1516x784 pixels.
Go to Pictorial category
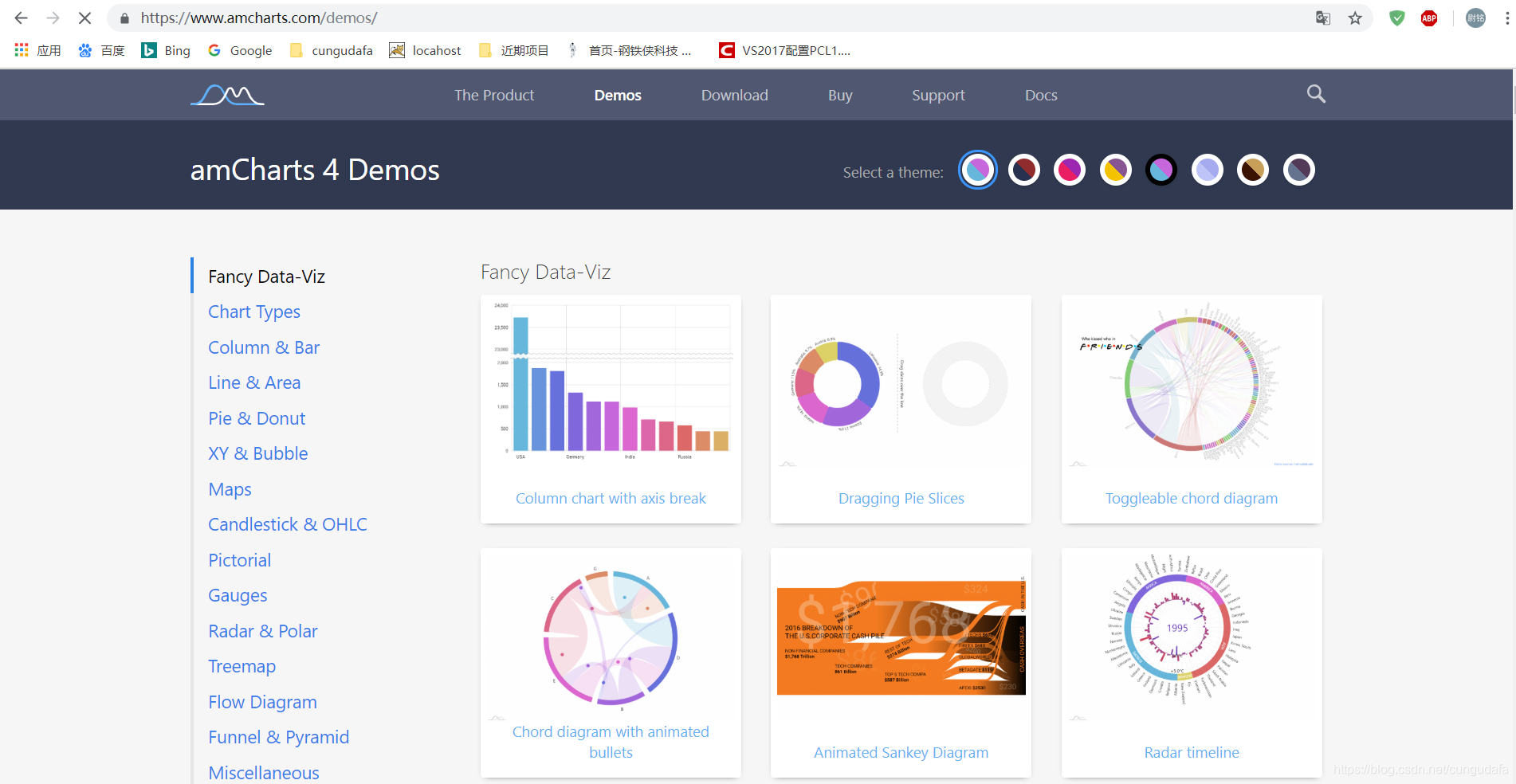(x=239, y=560)
